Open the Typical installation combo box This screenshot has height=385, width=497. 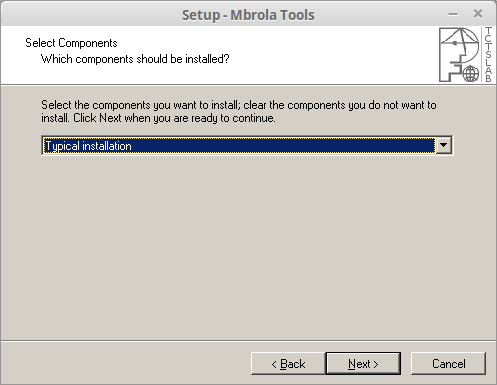coord(247,145)
